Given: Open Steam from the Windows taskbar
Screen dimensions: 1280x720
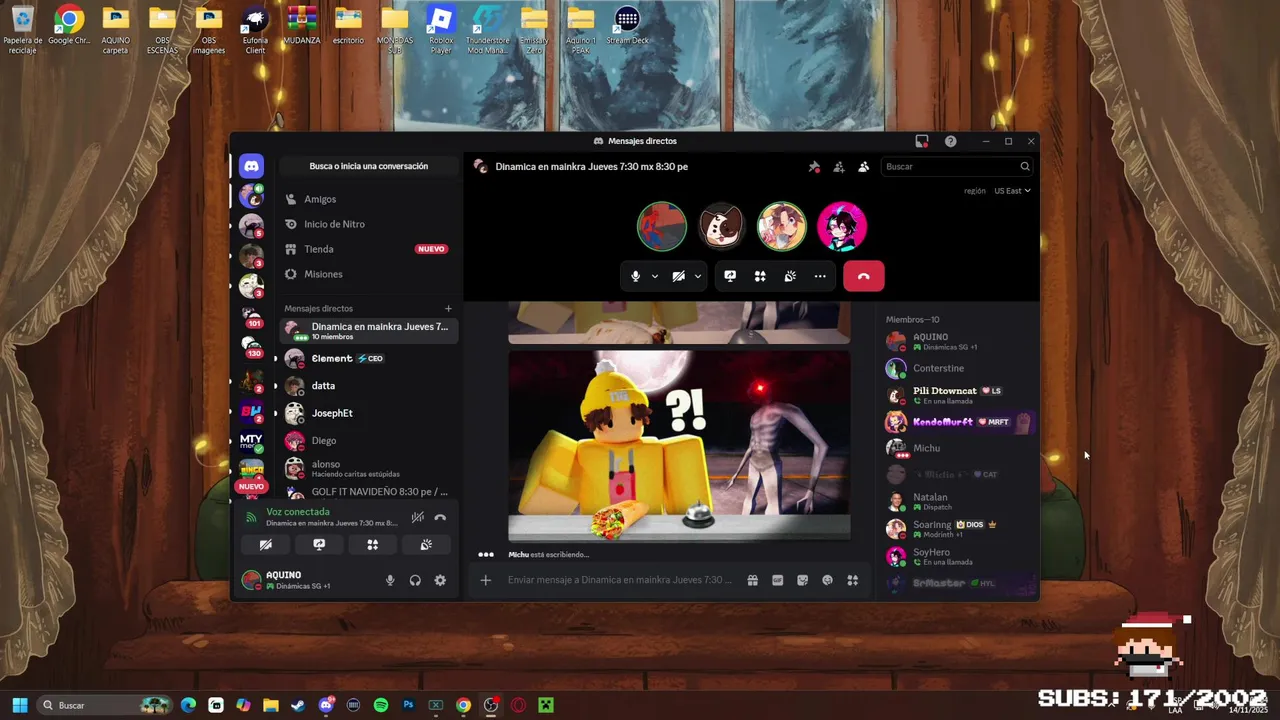Looking at the screenshot, I should [x=298, y=705].
